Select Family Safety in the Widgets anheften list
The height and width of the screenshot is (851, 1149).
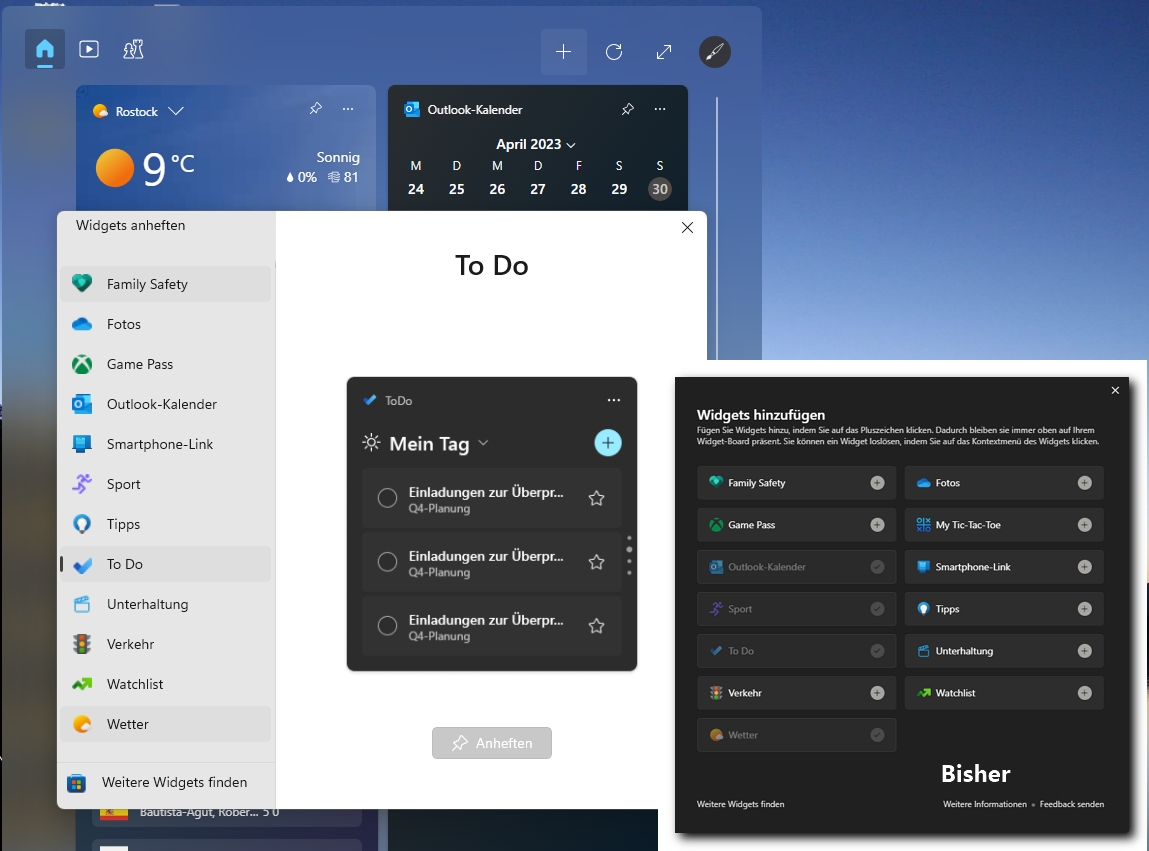pos(166,284)
